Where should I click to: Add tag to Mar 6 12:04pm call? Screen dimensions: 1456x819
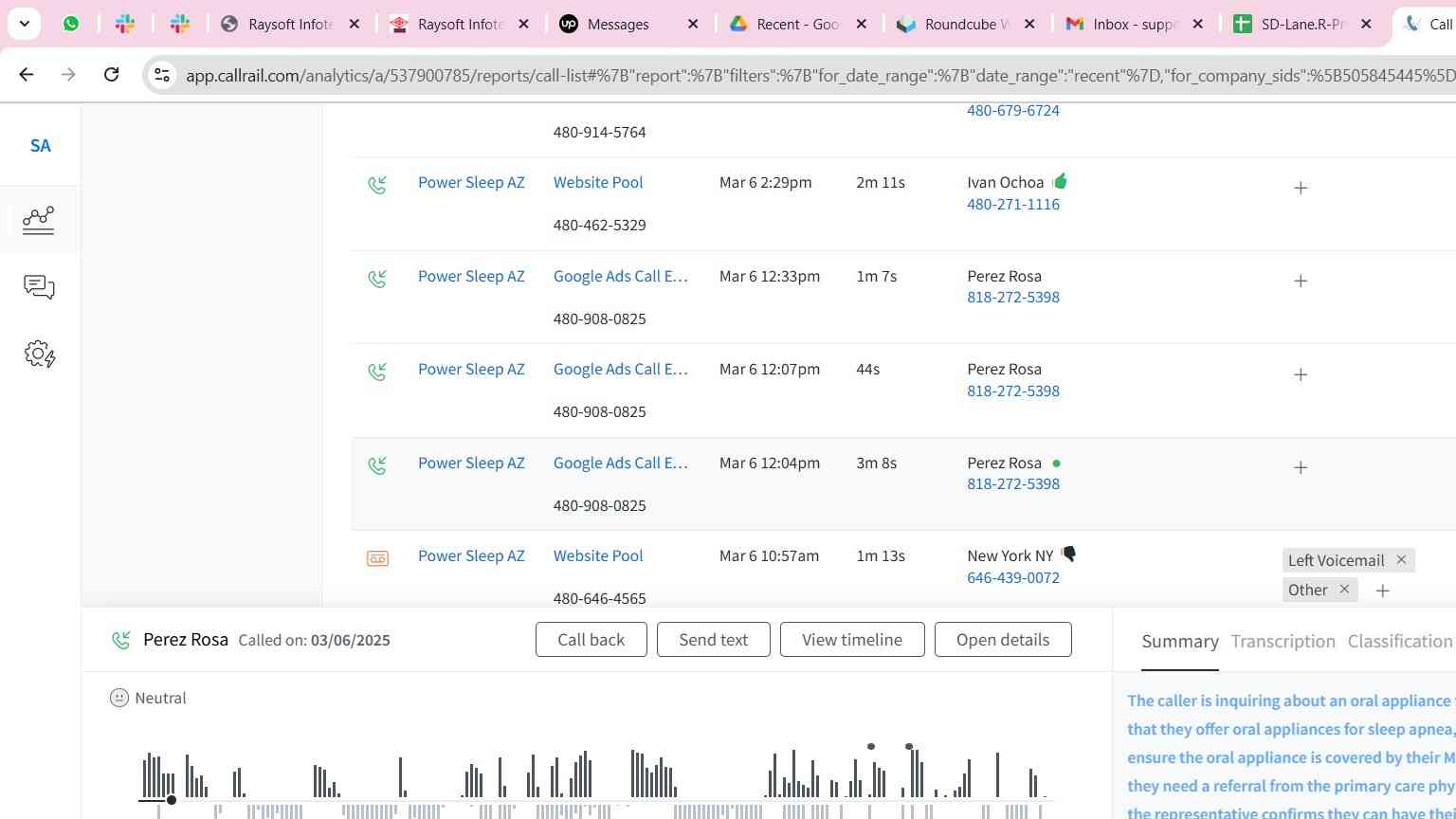pos(1301,467)
